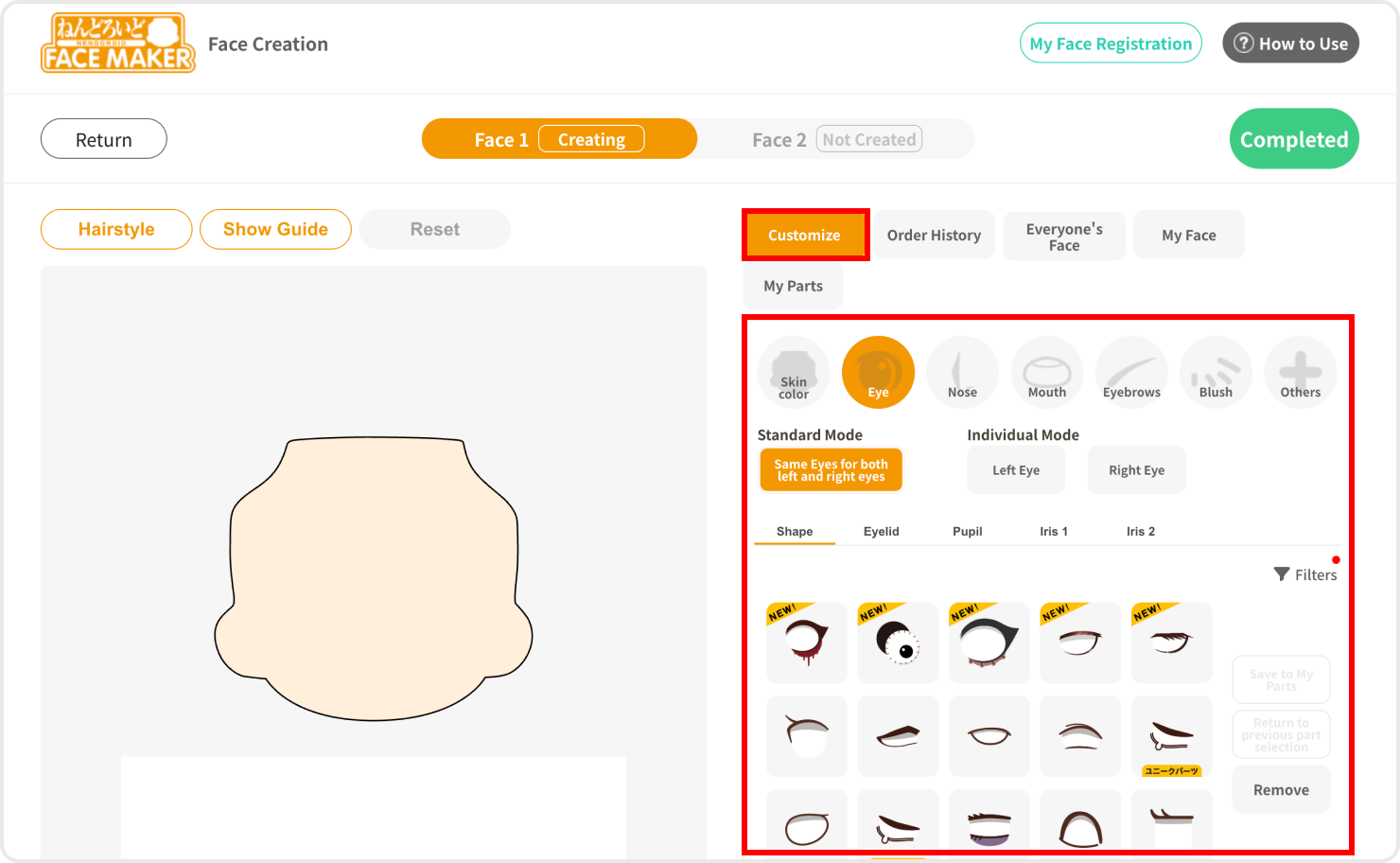Open How to Use help
This screenshot has height=863, width=1400.
click(1290, 44)
